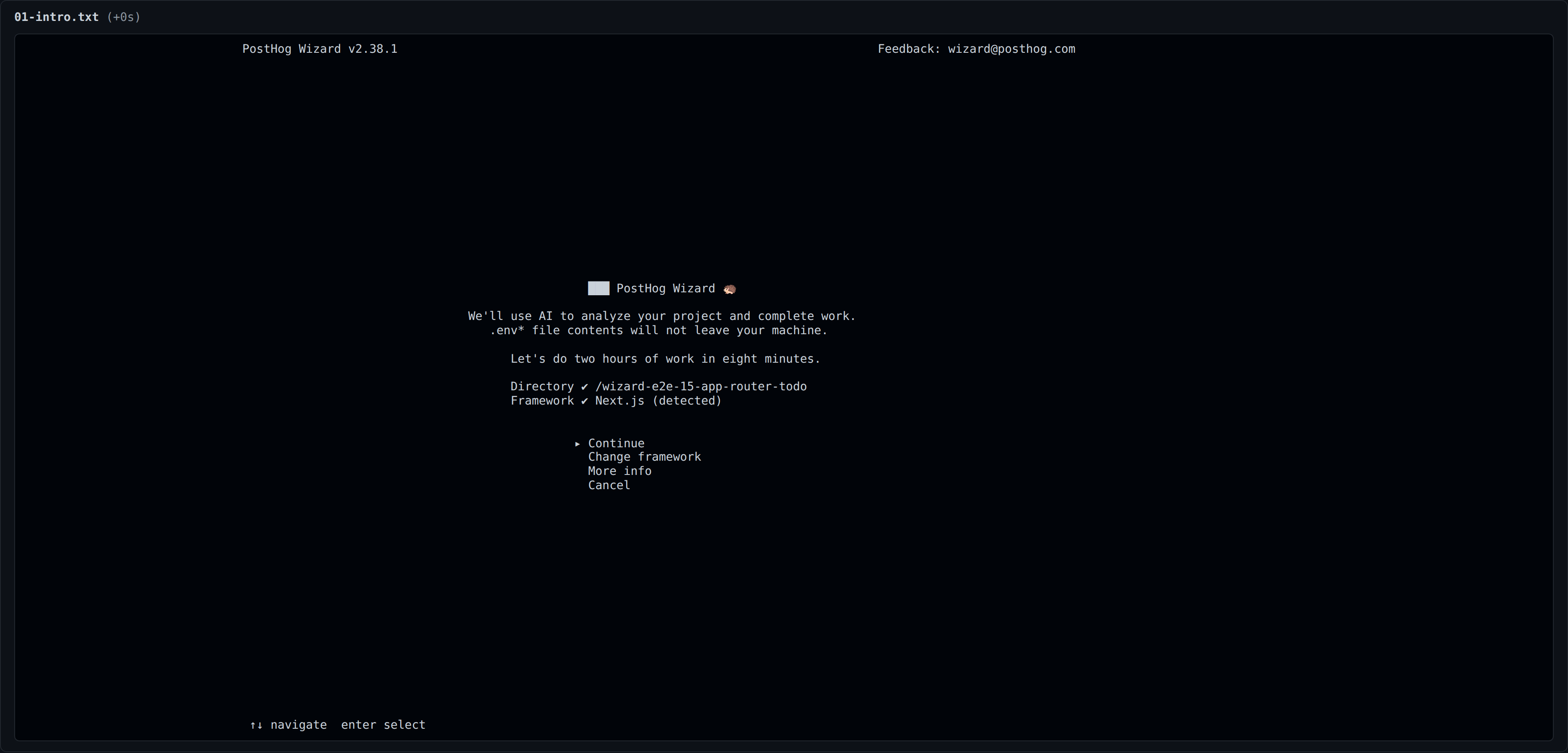The height and width of the screenshot is (753, 1568).
Task: Click the 'enter select' keyboard hint
Action: (x=383, y=725)
